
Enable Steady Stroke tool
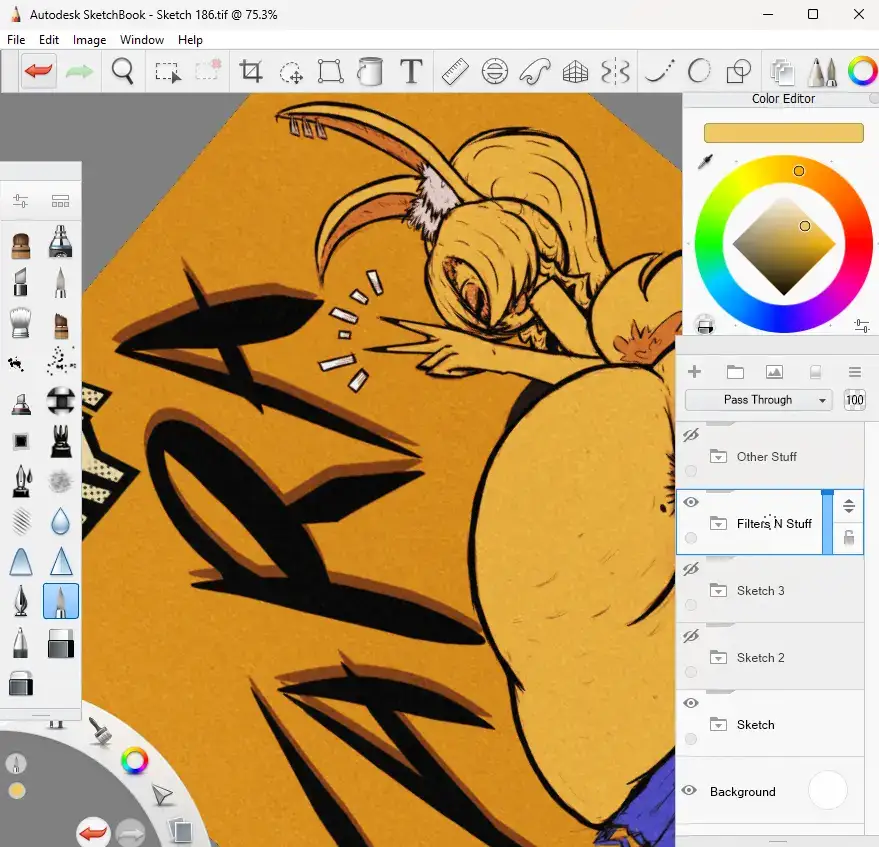(659, 71)
